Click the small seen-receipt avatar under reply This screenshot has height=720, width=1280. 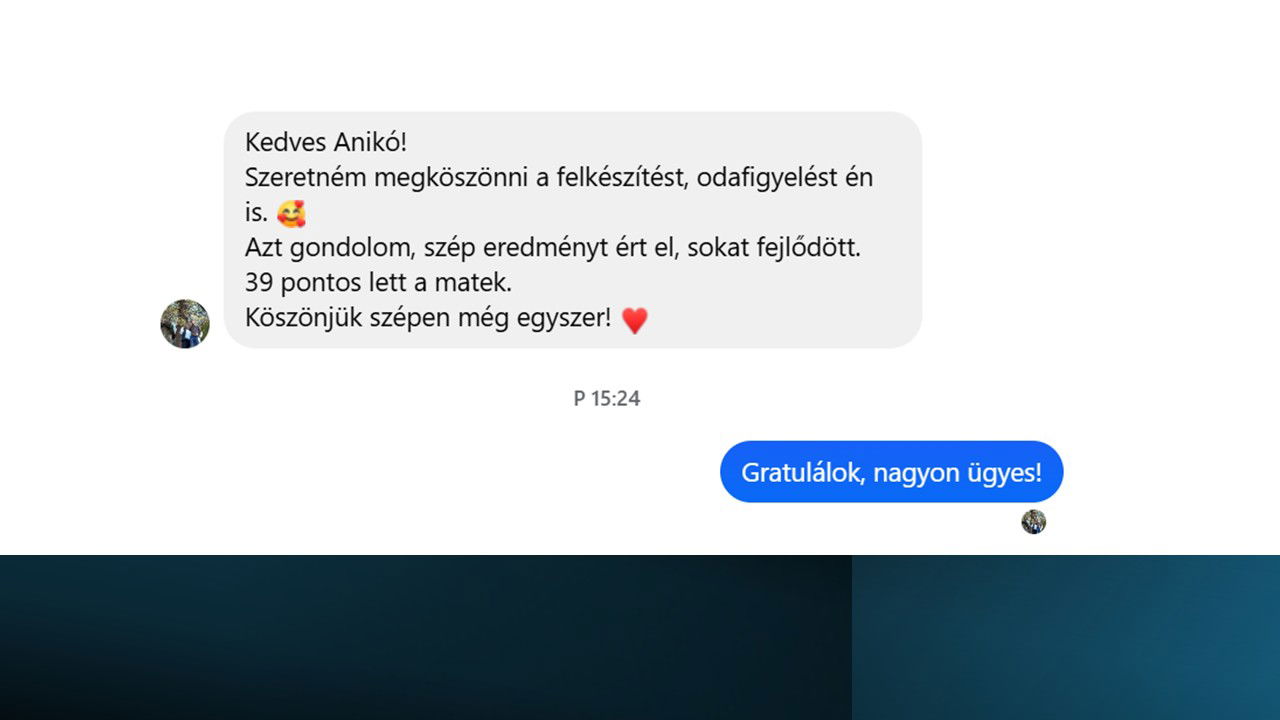pos(1033,522)
